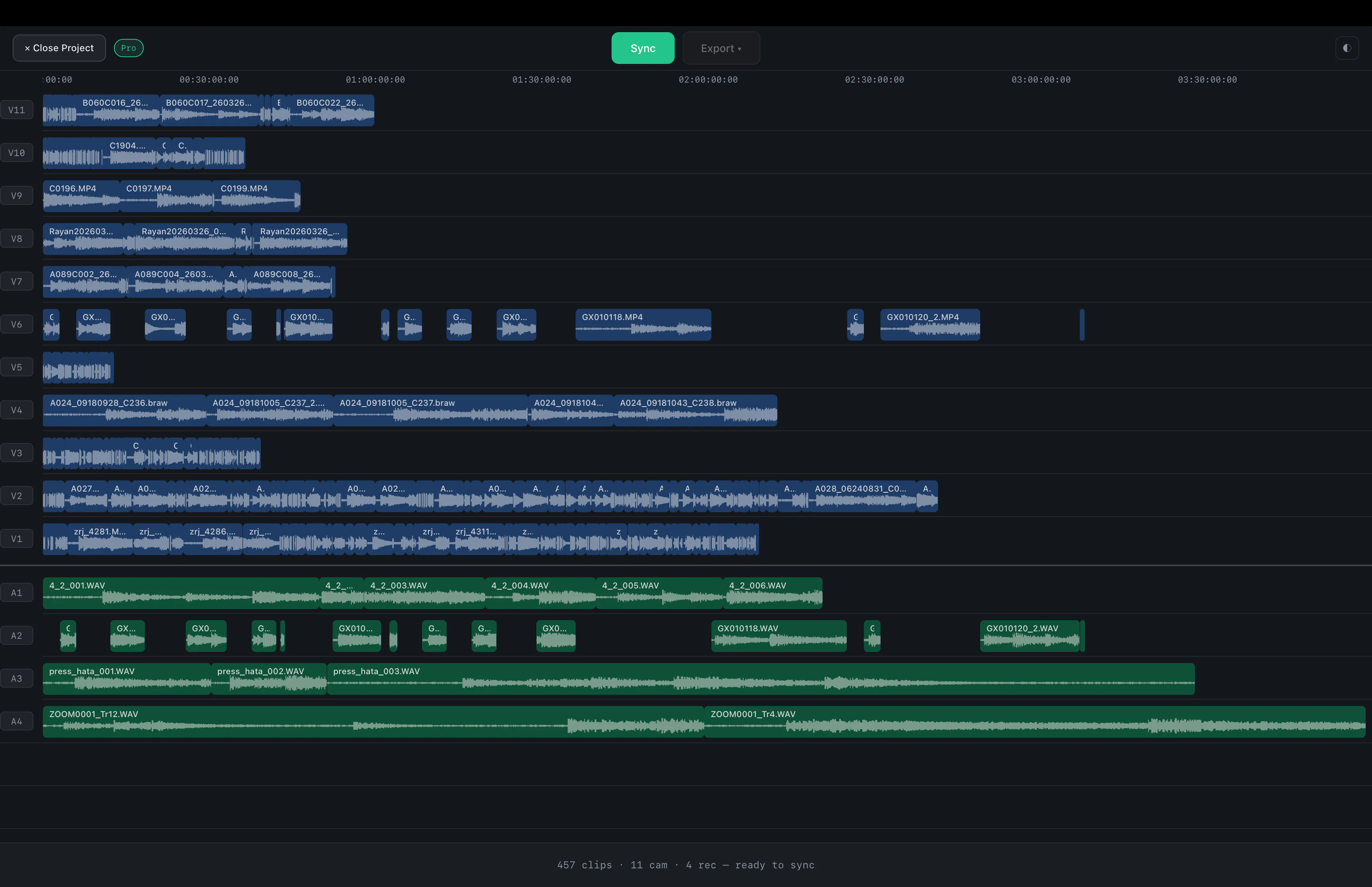Select clip C0199.MP4 on V9
This screenshot has height=887, width=1372.
coord(257,196)
